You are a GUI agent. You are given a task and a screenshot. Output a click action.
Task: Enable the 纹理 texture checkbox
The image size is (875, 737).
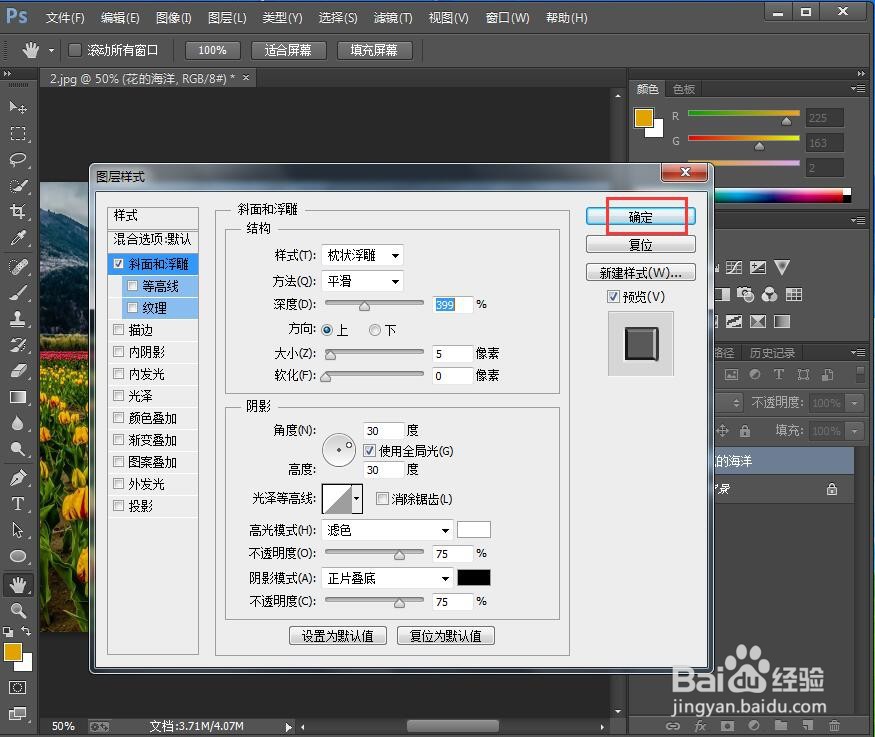click(x=133, y=307)
